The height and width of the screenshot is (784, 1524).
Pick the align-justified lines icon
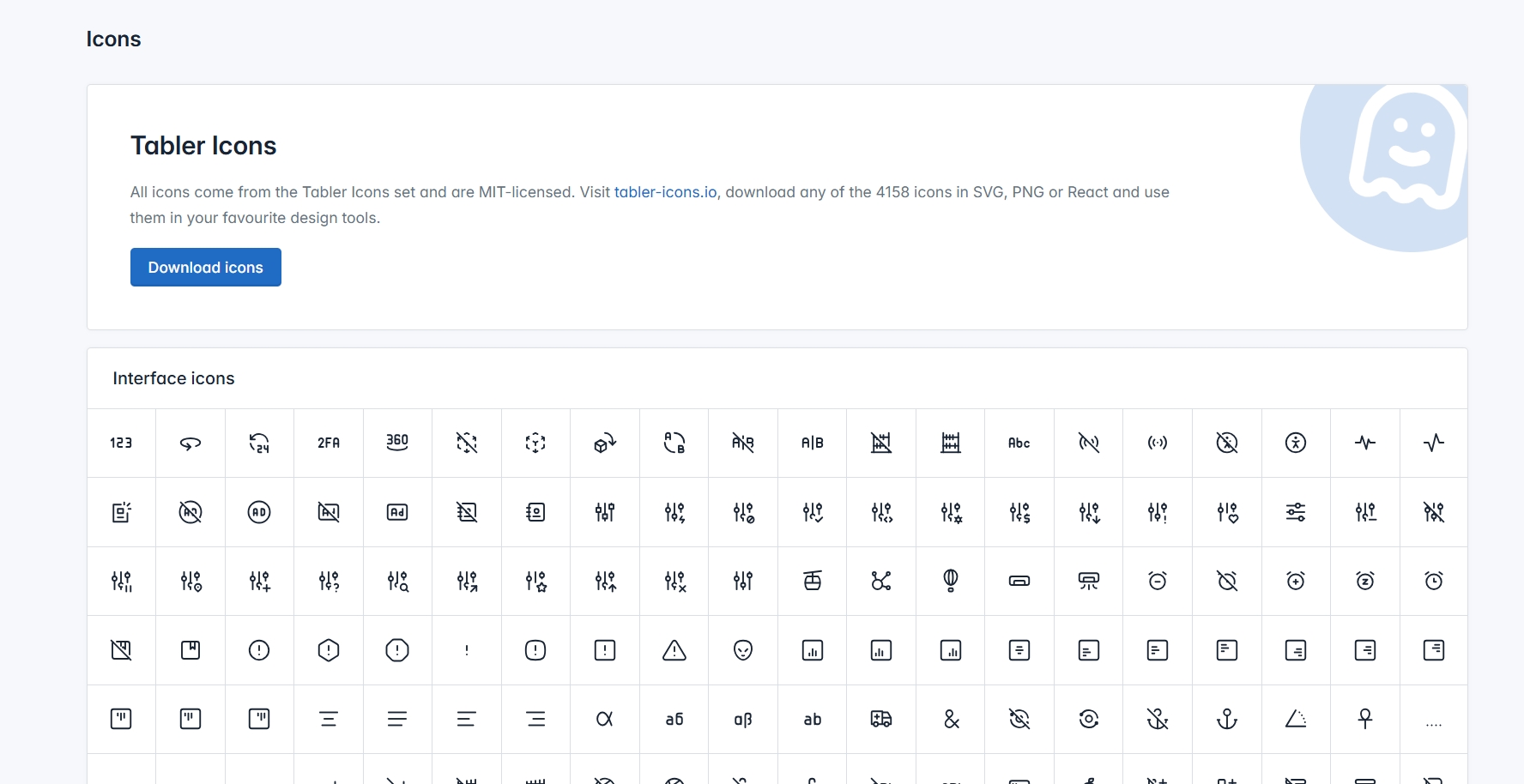click(397, 719)
